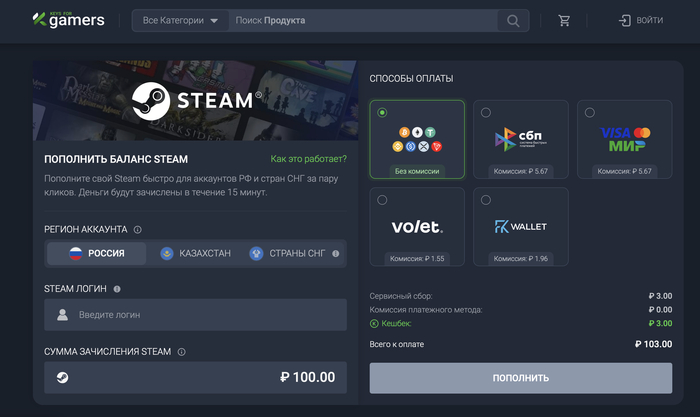Choose the FK Wallet payment option
This screenshot has width=700, height=417.
(521, 227)
